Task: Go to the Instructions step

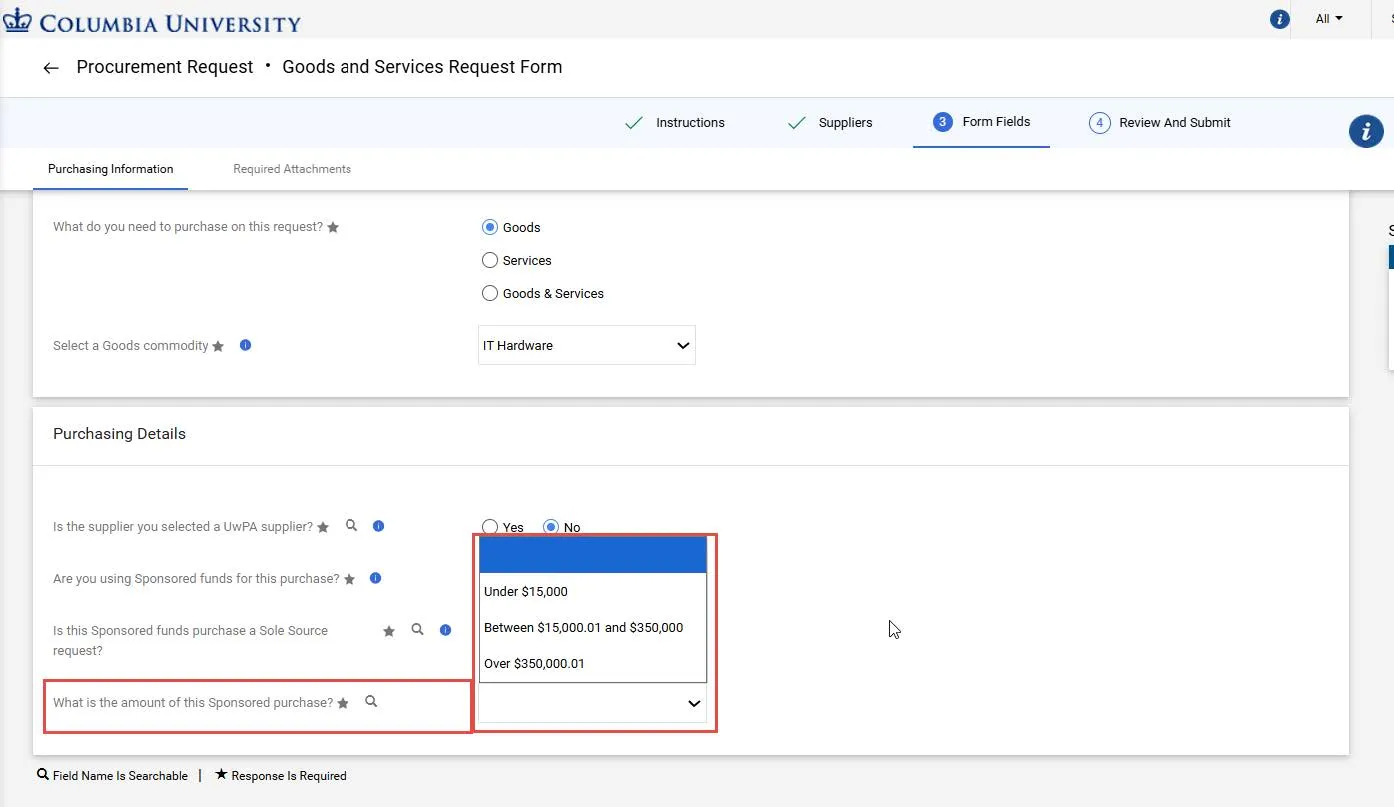Action: (x=690, y=123)
